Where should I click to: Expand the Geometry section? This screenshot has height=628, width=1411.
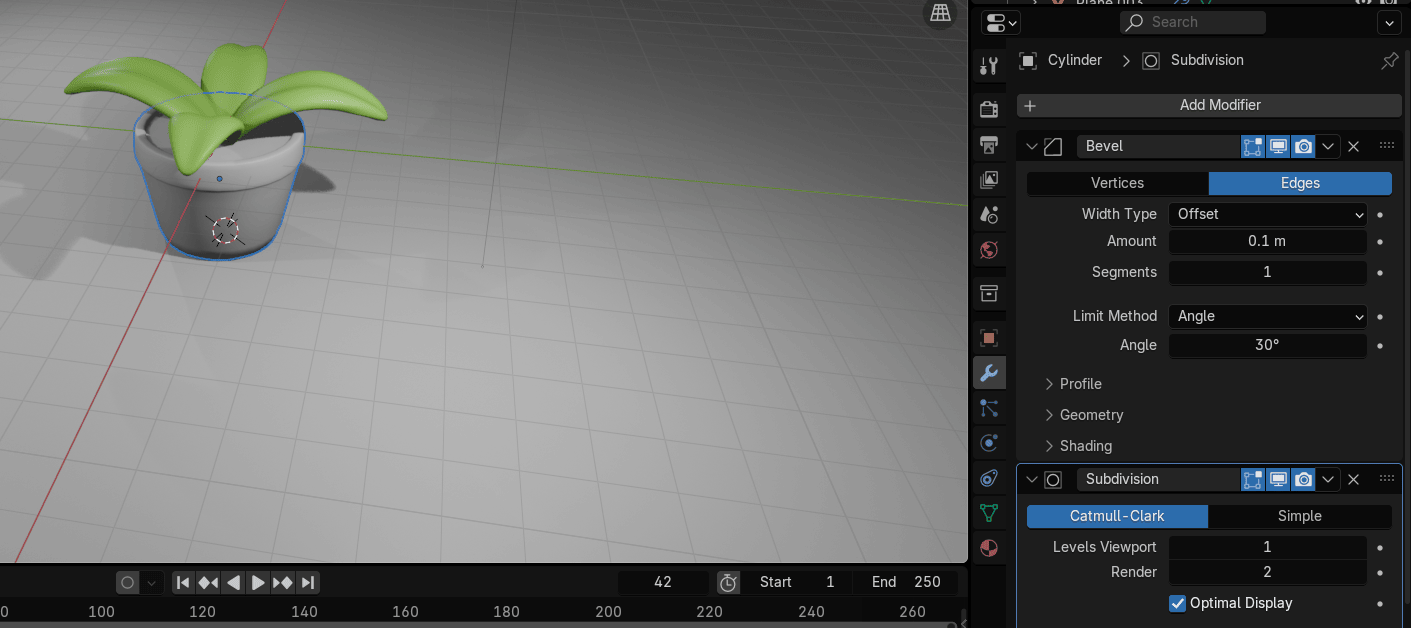1091,415
